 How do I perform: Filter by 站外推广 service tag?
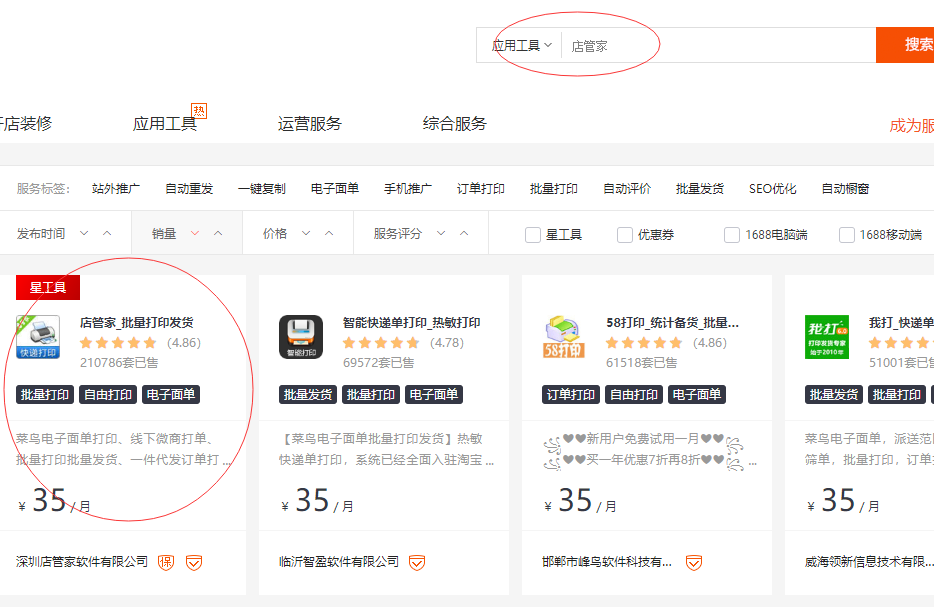tap(116, 189)
